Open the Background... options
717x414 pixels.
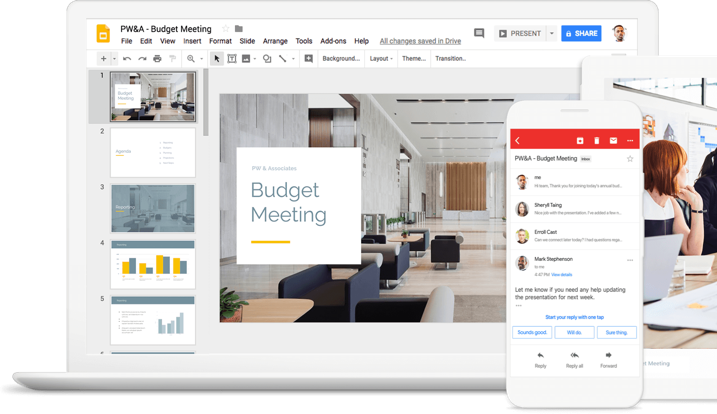click(x=341, y=59)
